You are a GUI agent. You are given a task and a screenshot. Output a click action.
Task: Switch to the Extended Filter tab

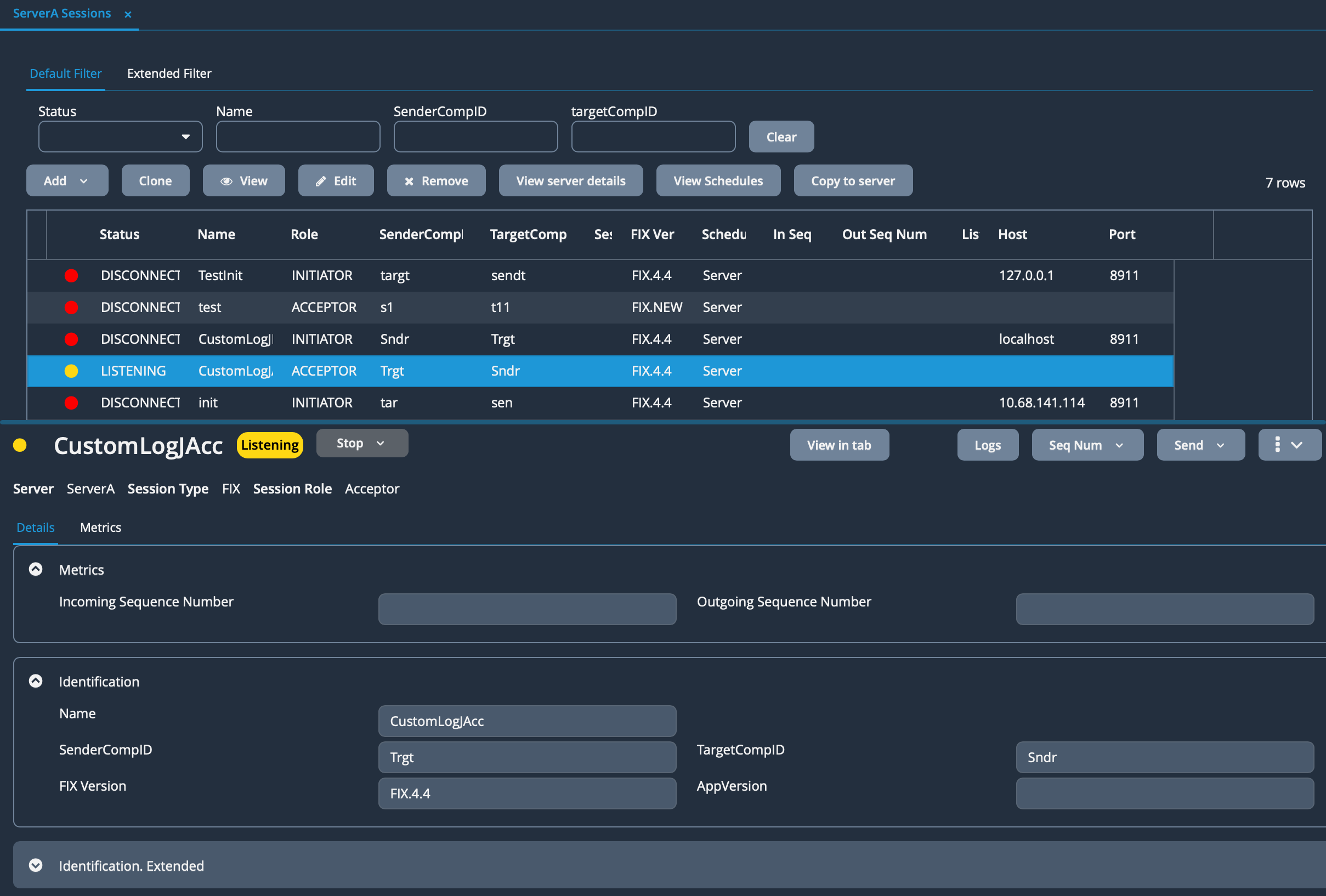coord(169,73)
